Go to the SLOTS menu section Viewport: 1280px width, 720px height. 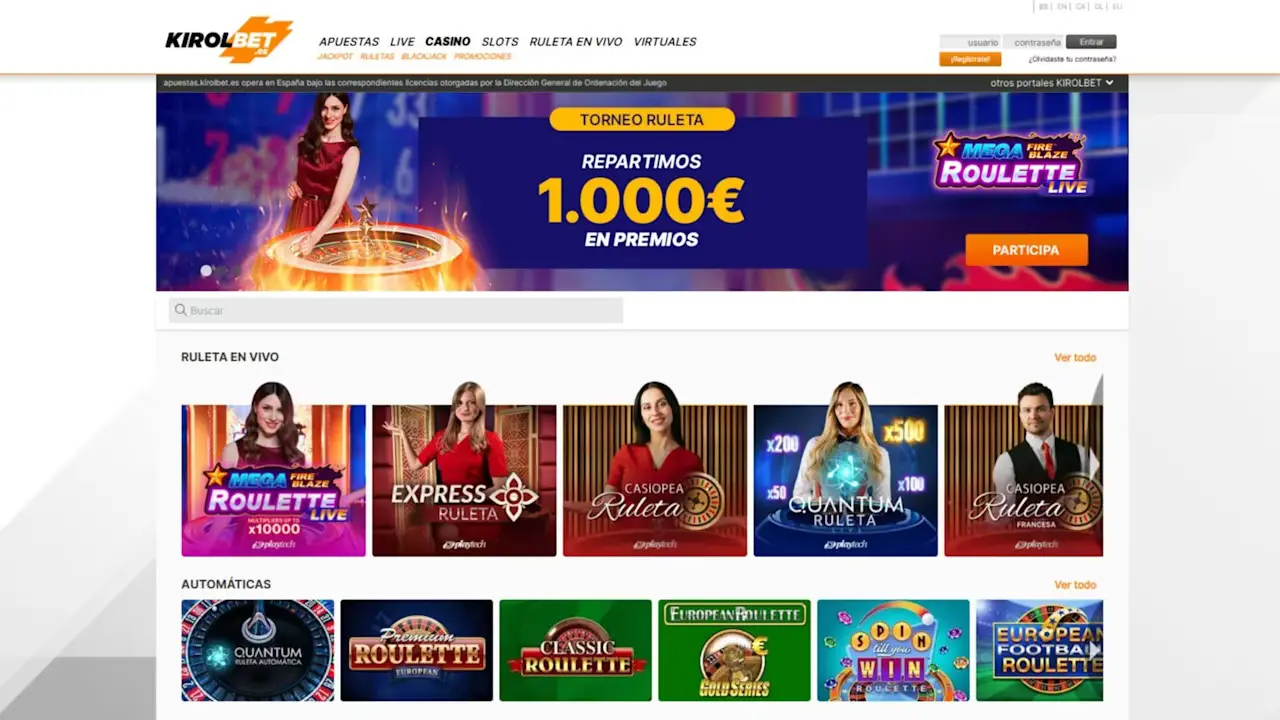pos(500,42)
